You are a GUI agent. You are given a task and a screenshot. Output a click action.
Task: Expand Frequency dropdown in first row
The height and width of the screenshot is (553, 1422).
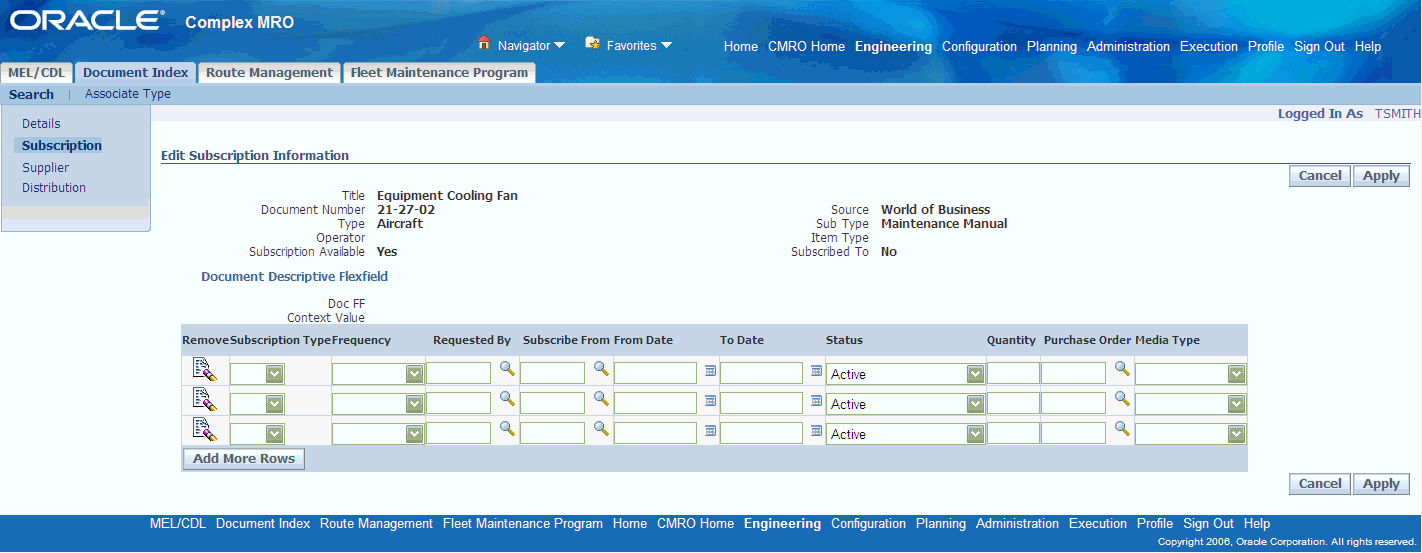[x=378, y=374]
